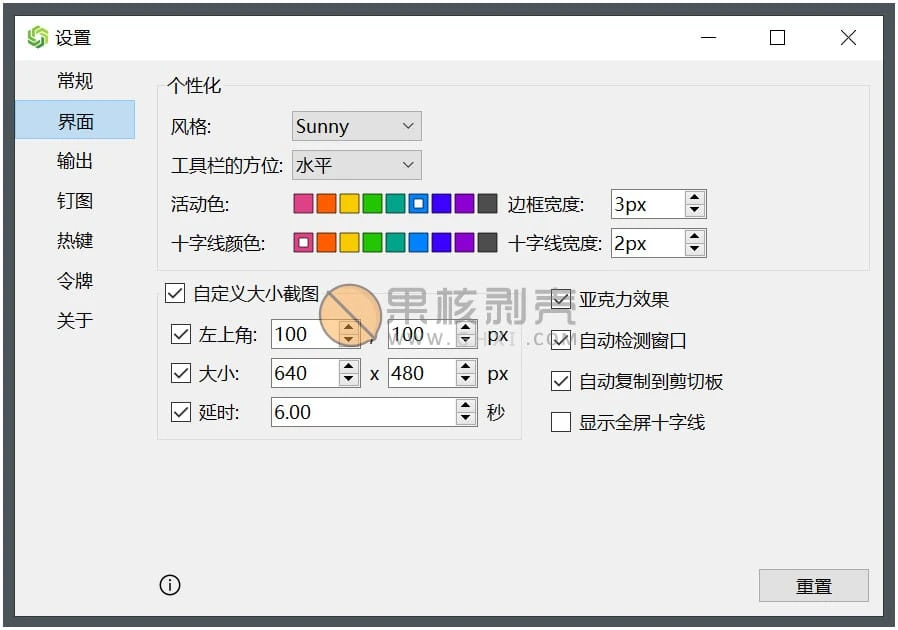The width and height of the screenshot is (898, 630).
Task: Uncheck the 自定义大小截图 checkbox
Action: tap(175, 293)
